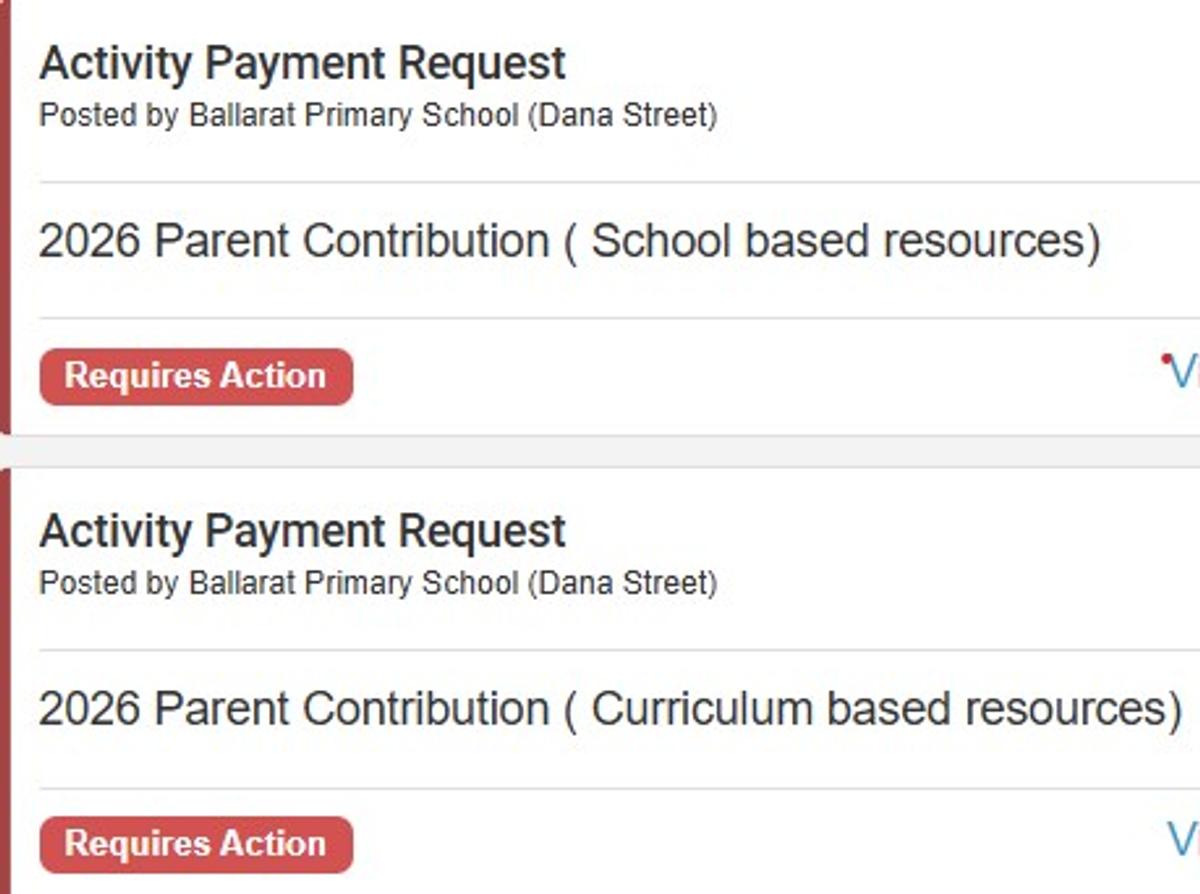Screen dimensions: 1200x894
Task: Click Requires Action badge for School based resources
Action: (196, 377)
